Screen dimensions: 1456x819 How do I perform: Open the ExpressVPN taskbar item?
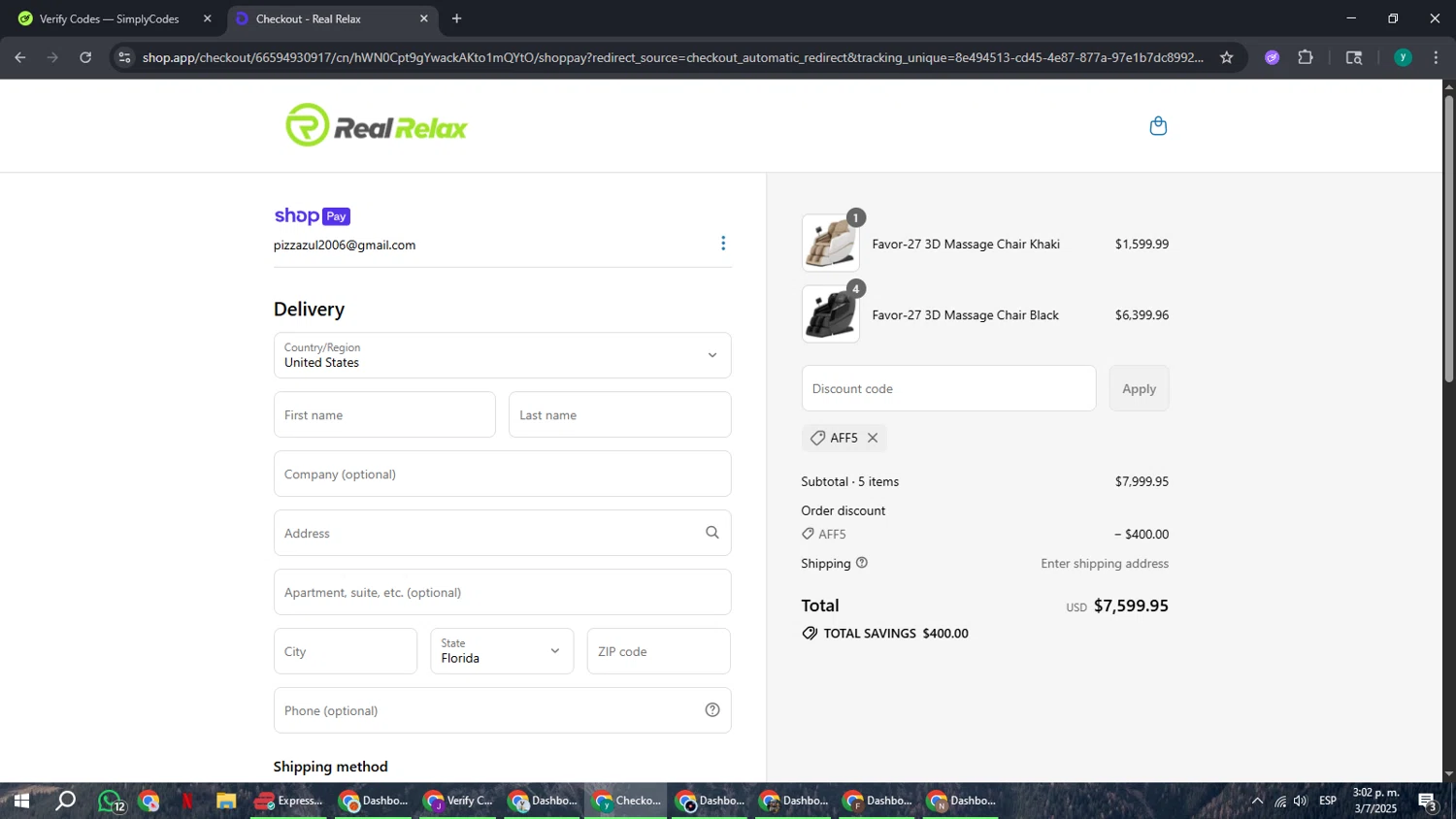[x=289, y=801]
